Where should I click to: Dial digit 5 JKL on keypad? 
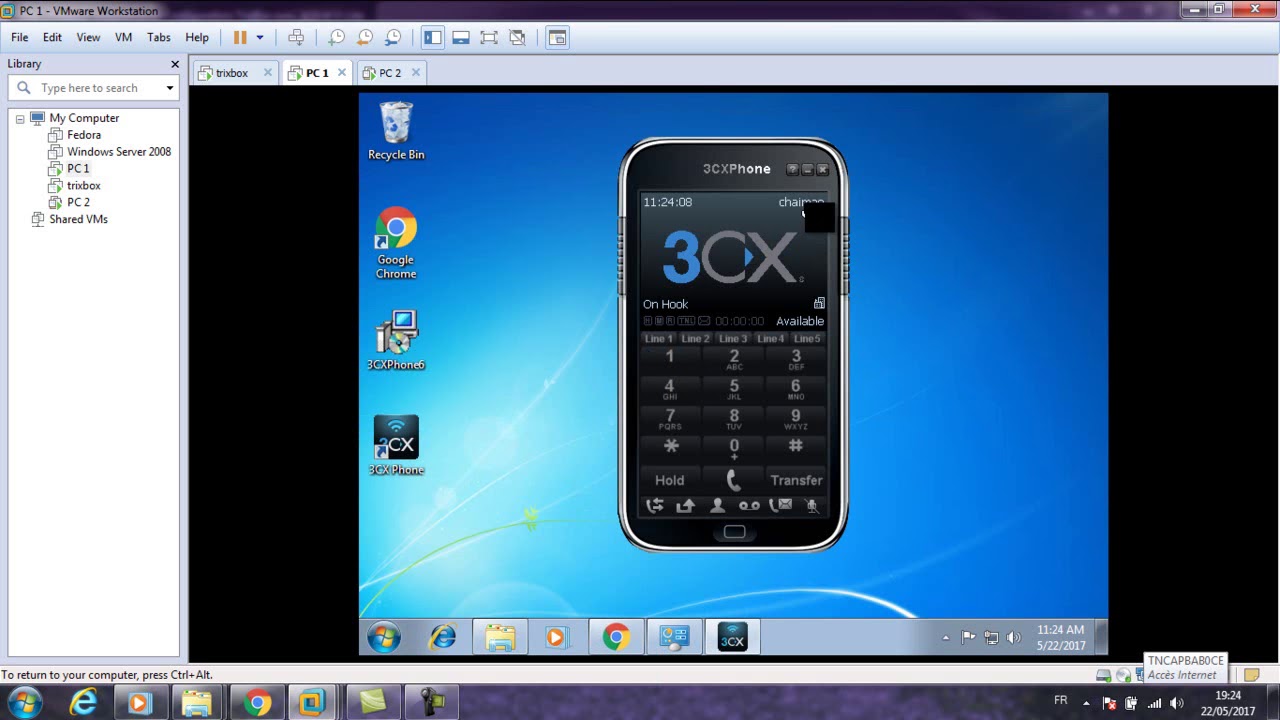coord(734,389)
